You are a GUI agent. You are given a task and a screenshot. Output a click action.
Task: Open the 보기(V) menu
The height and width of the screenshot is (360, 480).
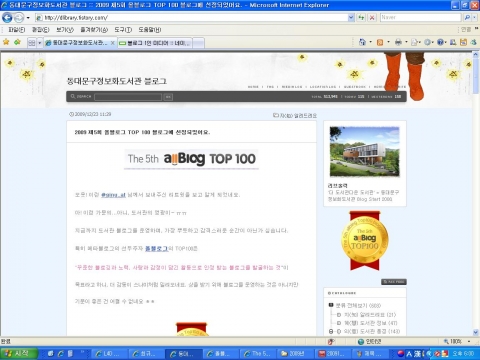[x=65, y=30]
